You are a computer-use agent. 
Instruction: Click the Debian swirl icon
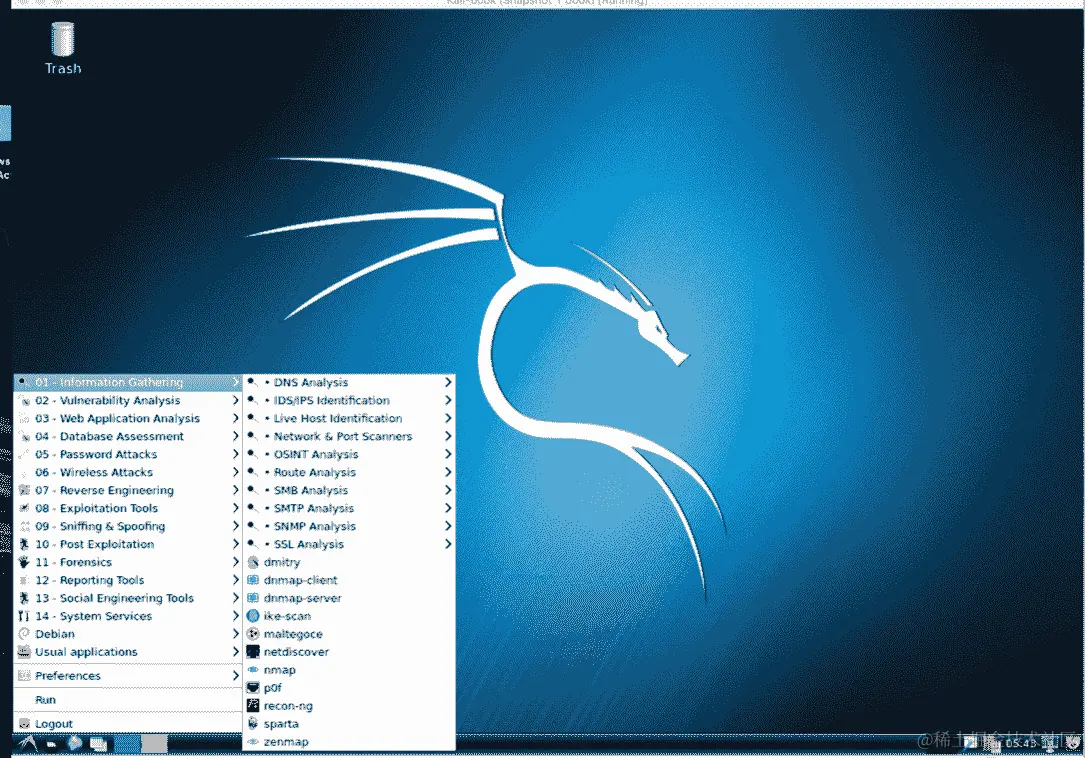coord(24,634)
